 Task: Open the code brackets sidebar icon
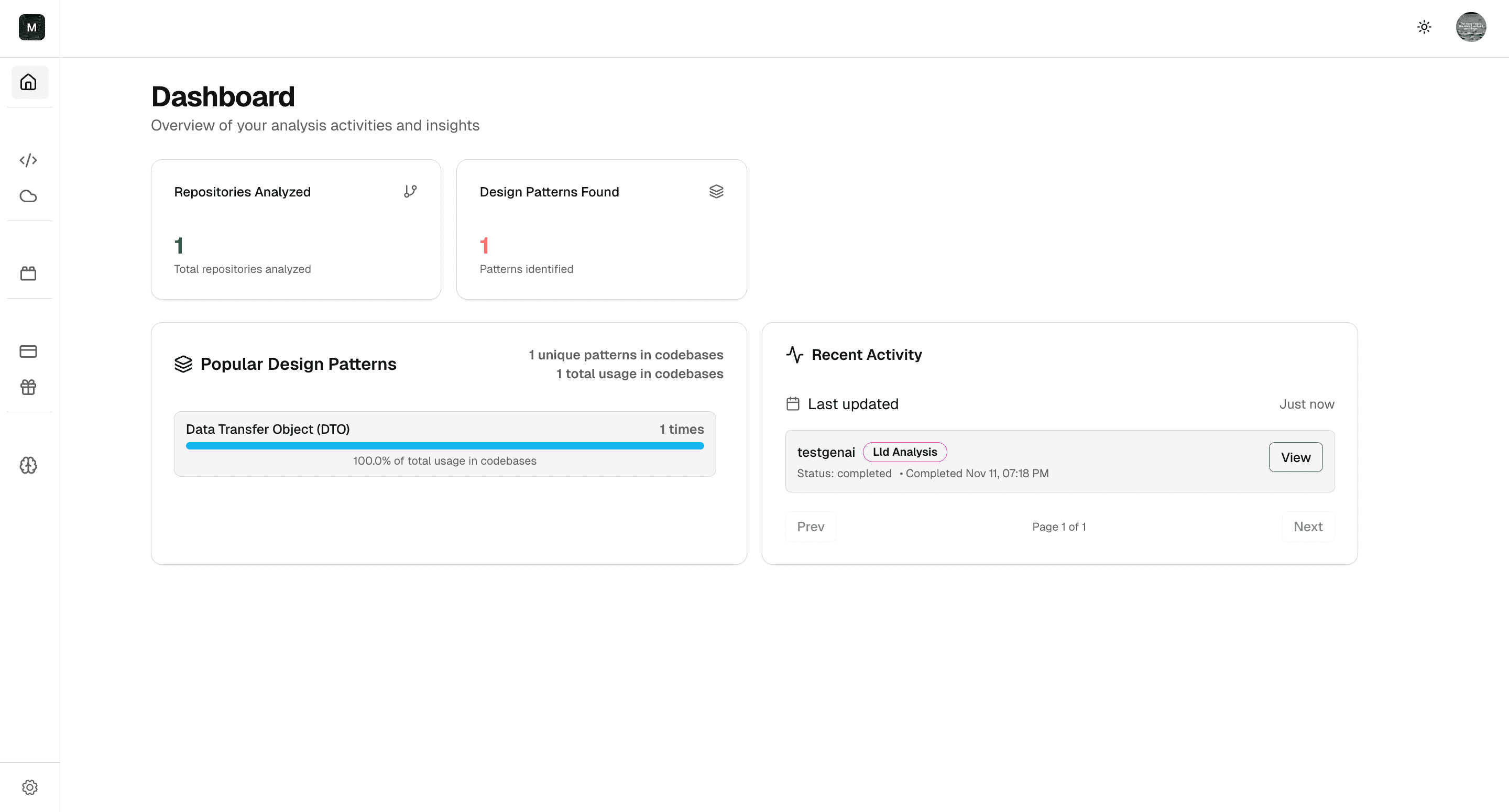coord(29,160)
